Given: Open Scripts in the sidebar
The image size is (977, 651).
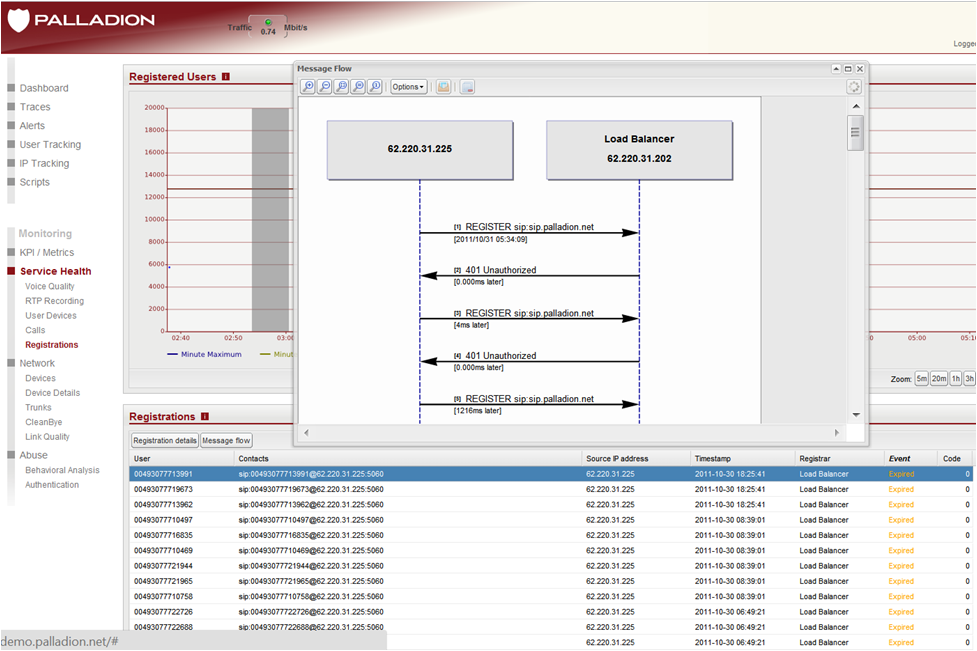Looking at the screenshot, I should [34, 182].
